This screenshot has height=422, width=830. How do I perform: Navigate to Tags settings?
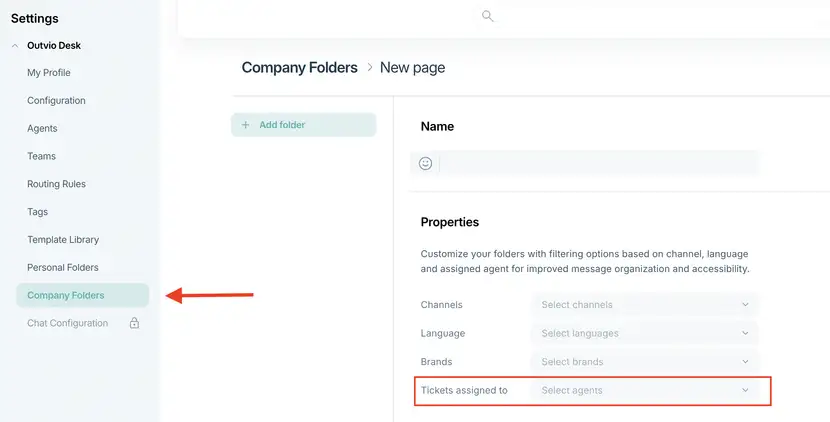(38, 212)
